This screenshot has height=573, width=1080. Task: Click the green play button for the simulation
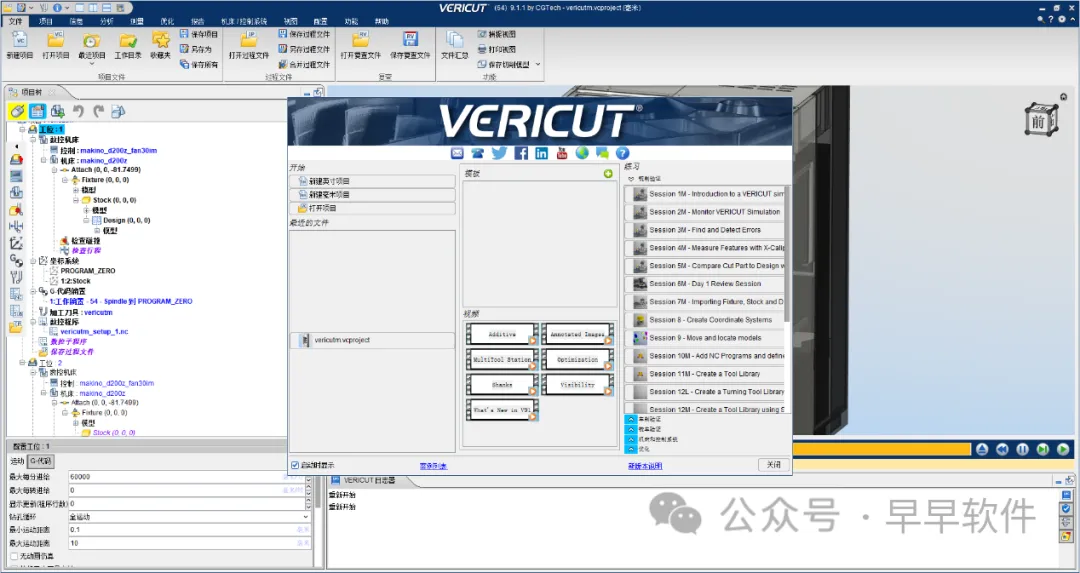1063,449
